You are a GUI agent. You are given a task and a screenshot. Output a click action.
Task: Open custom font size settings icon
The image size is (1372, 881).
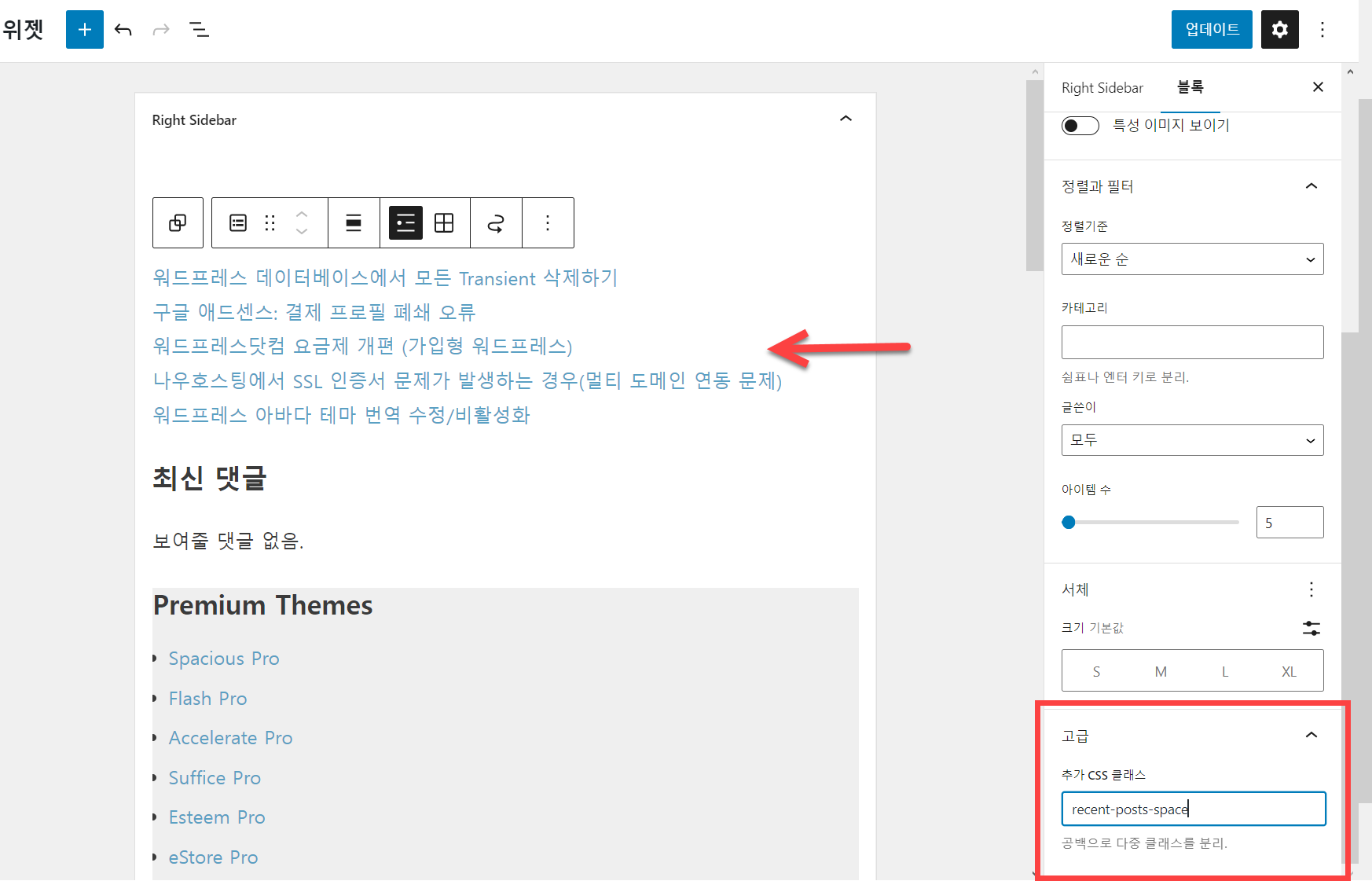point(1311,628)
